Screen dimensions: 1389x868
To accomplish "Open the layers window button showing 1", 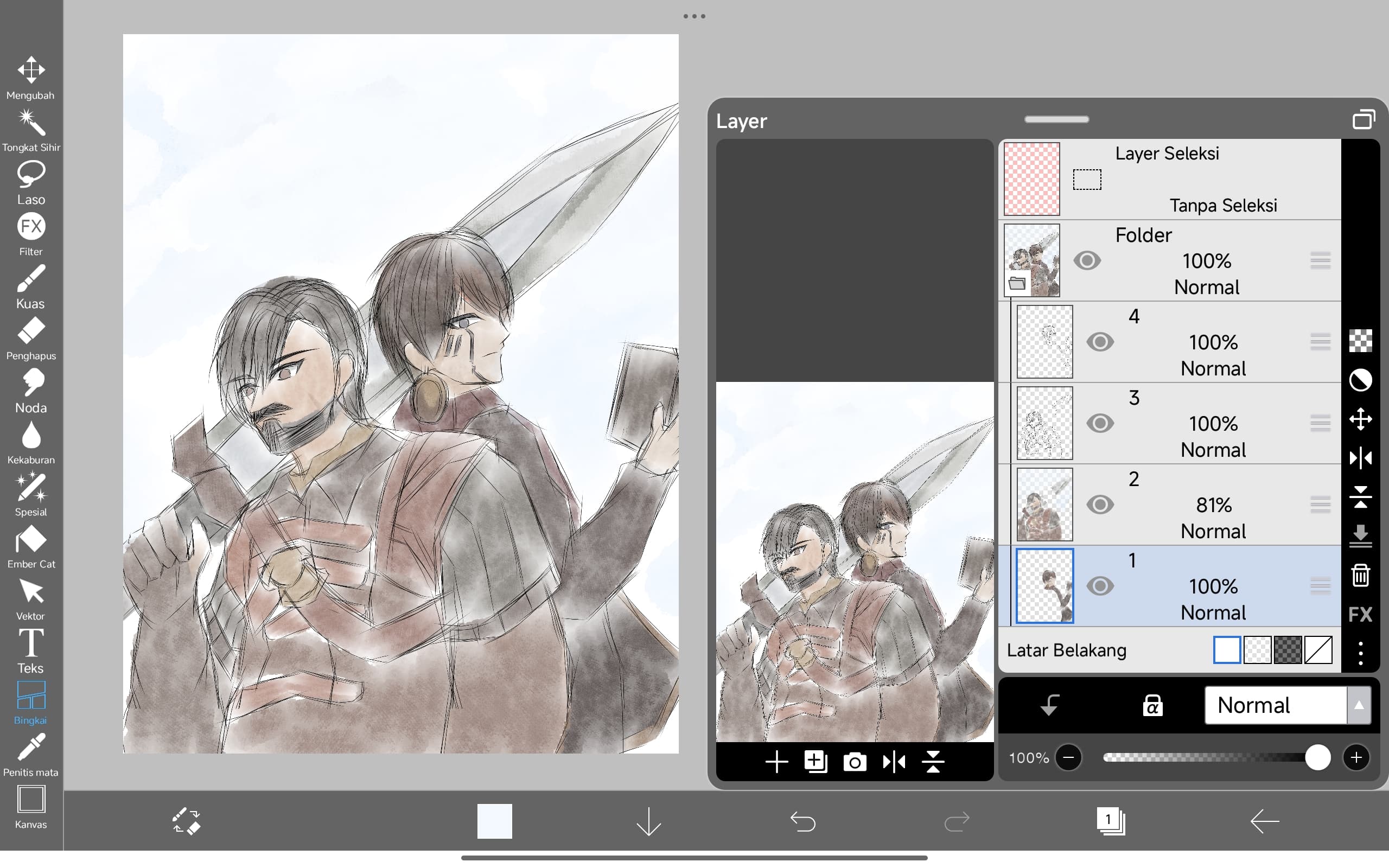I will [x=1110, y=821].
